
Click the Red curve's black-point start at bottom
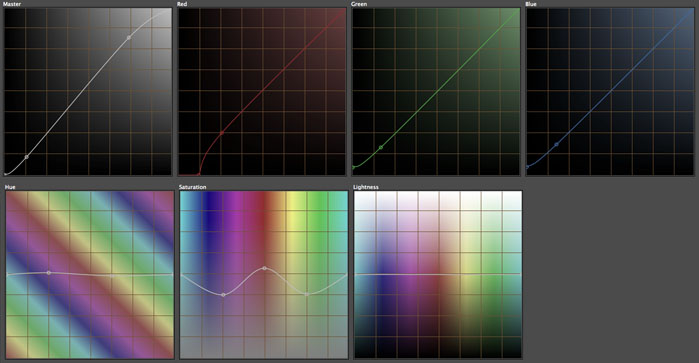pos(199,174)
